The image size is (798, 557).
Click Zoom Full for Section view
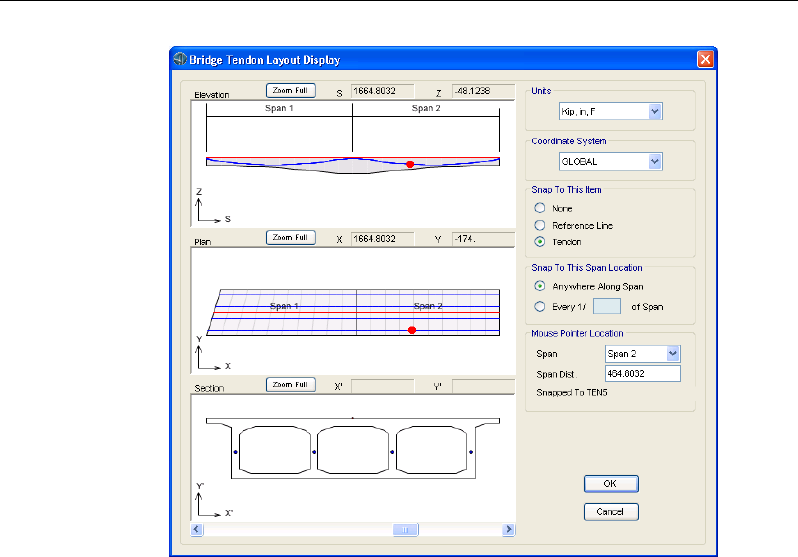coord(290,385)
